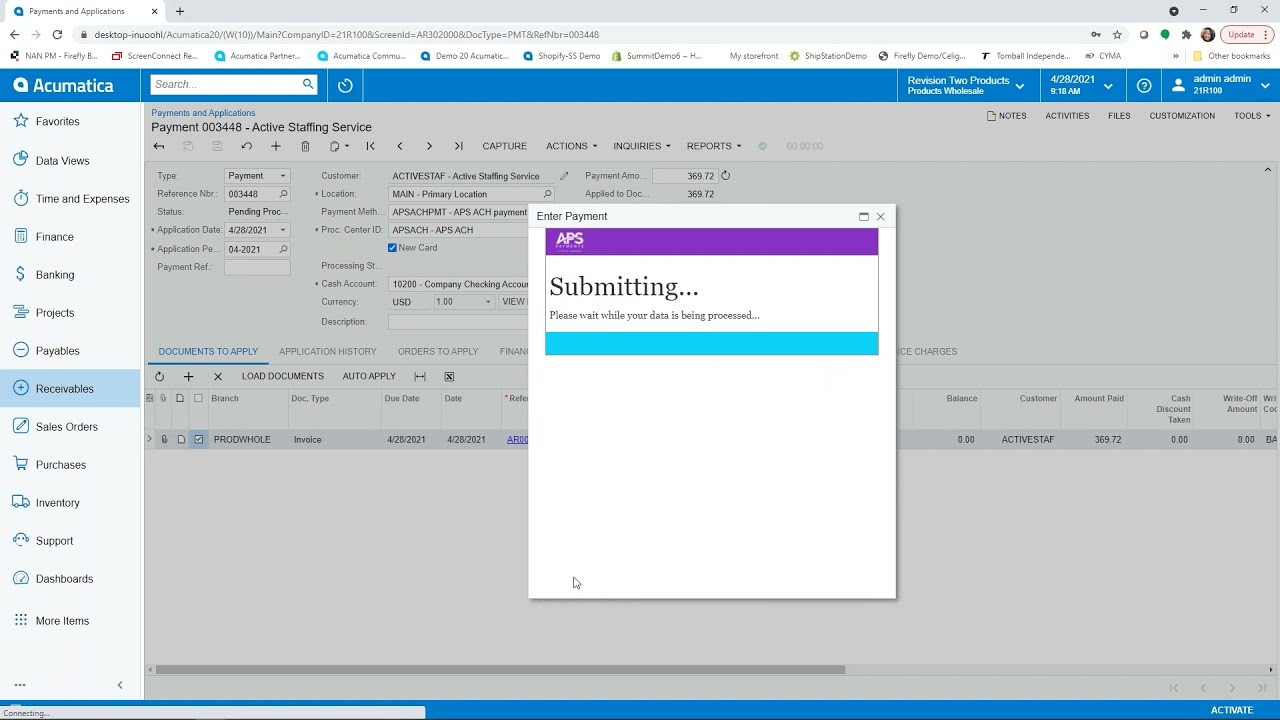Open the Finance workspace
Screen dimensions: 1280x720
pyautogui.click(x=54, y=236)
